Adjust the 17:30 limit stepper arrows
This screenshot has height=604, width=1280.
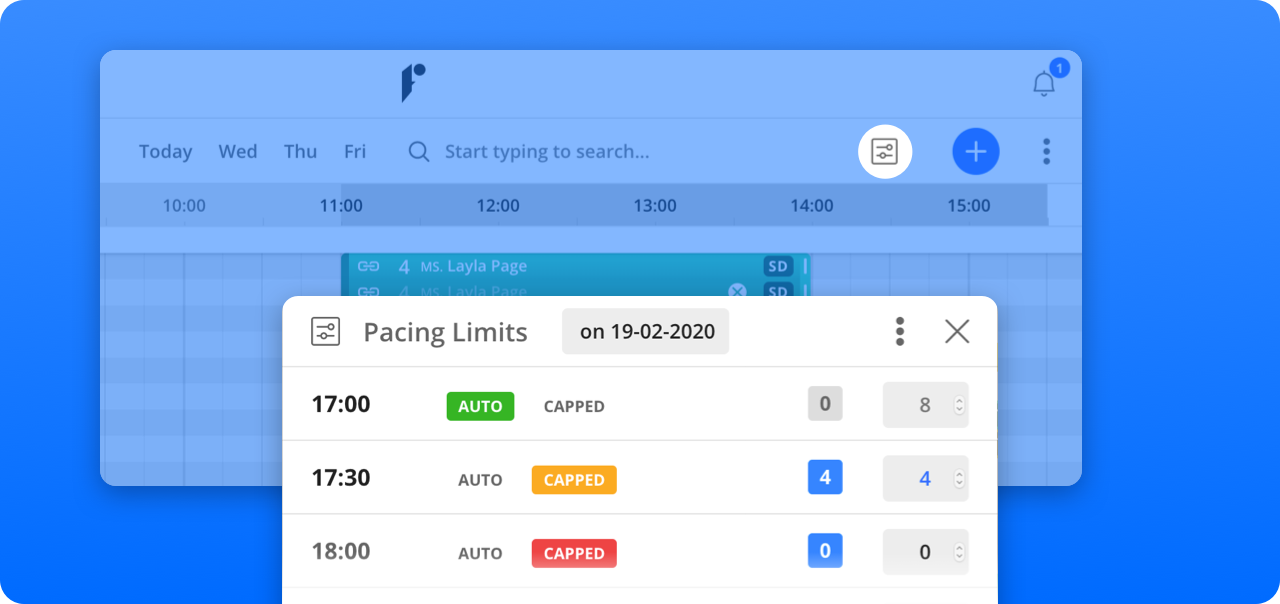tap(959, 479)
